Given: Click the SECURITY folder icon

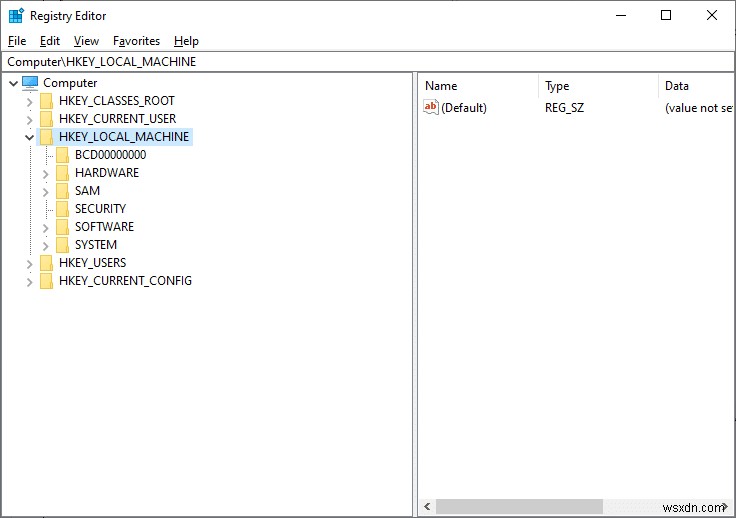Looking at the screenshot, I should click(62, 209).
